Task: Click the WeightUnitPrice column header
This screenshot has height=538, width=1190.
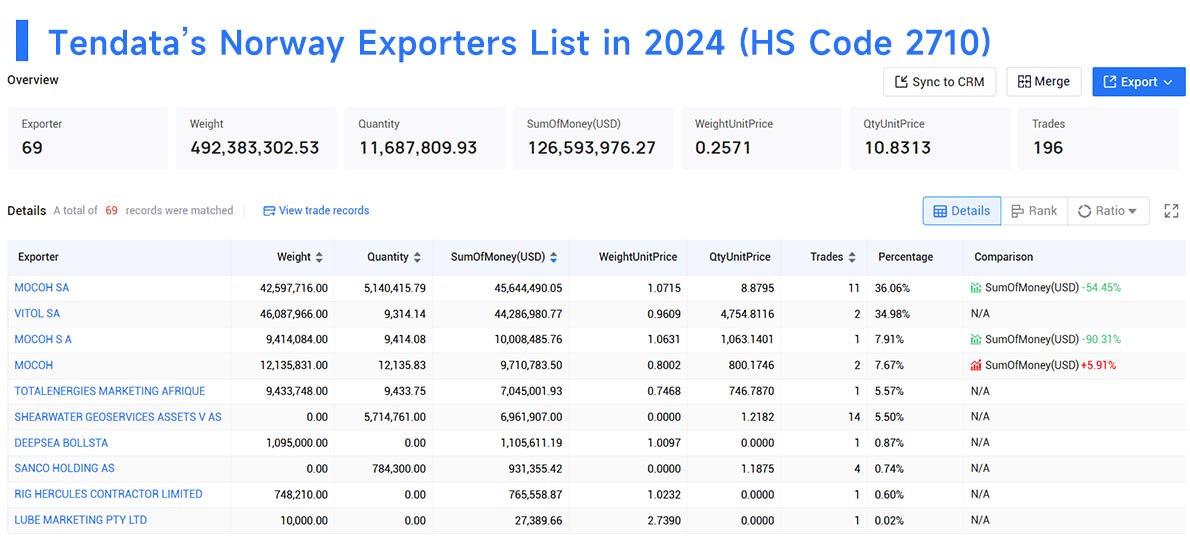Action: [638, 257]
